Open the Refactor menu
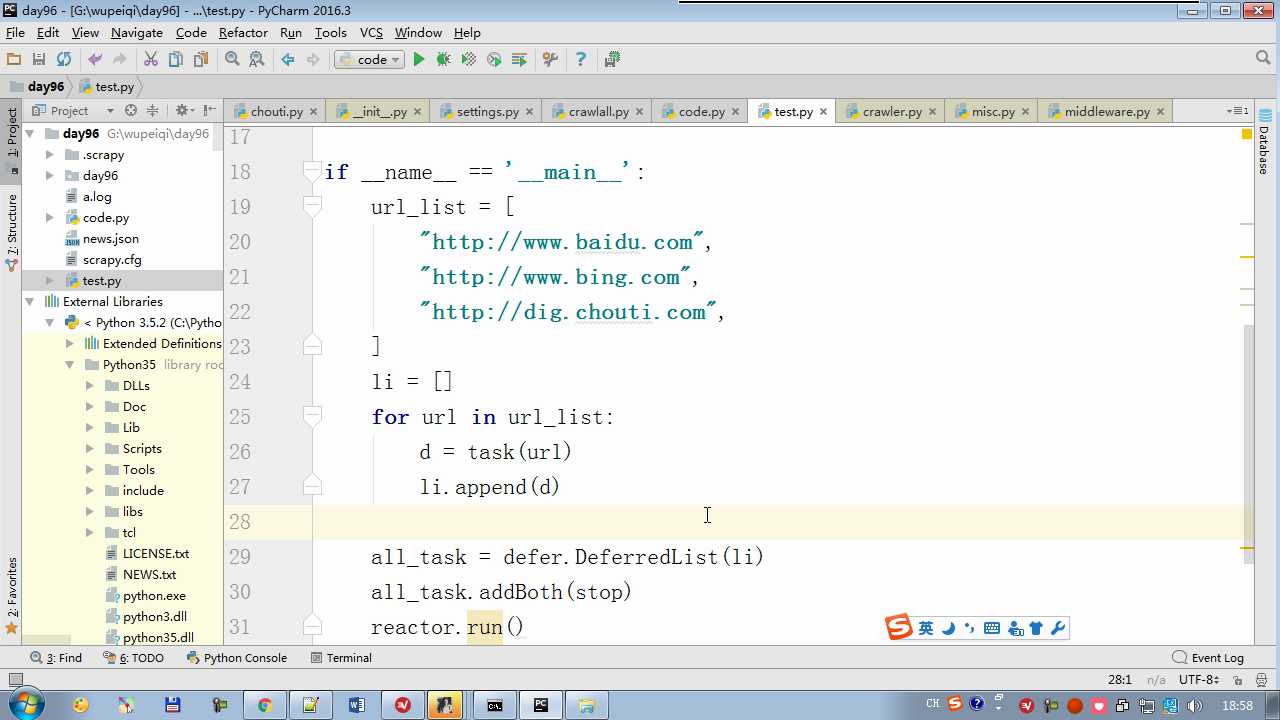The height and width of the screenshot is (720, 1280). (243, 33)
